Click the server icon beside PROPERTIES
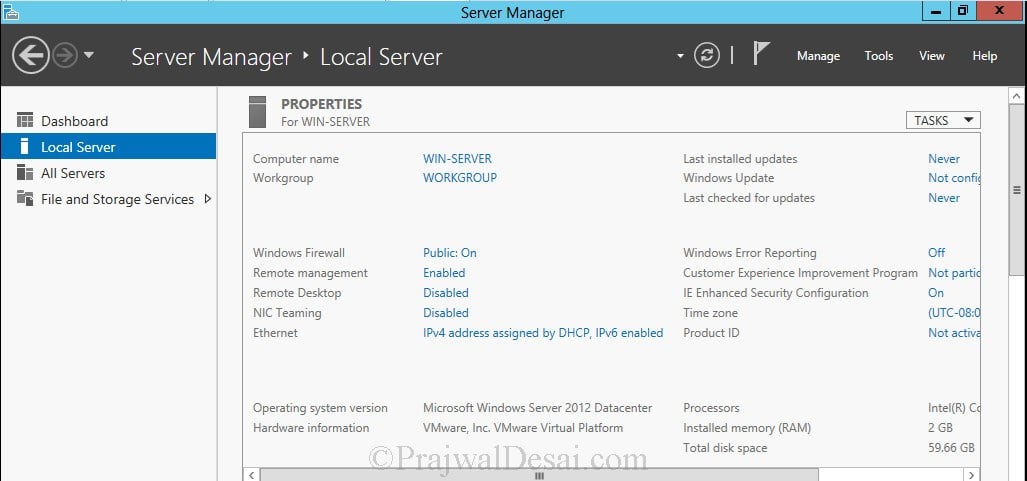The width and height of the screenshot is (1027, 481). click(257, 111)
